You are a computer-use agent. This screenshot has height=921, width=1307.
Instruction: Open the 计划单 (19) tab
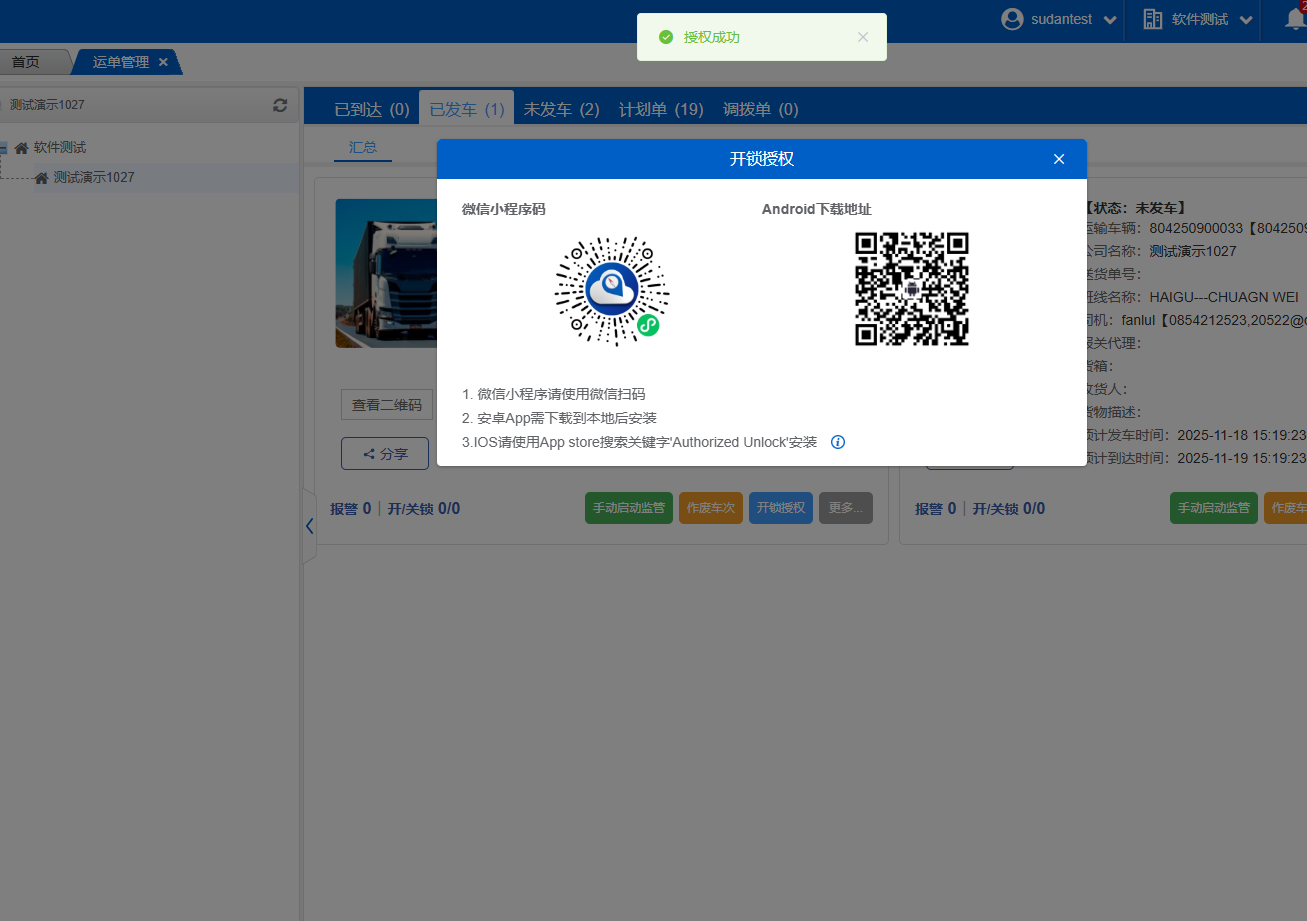tap(660, 109)
